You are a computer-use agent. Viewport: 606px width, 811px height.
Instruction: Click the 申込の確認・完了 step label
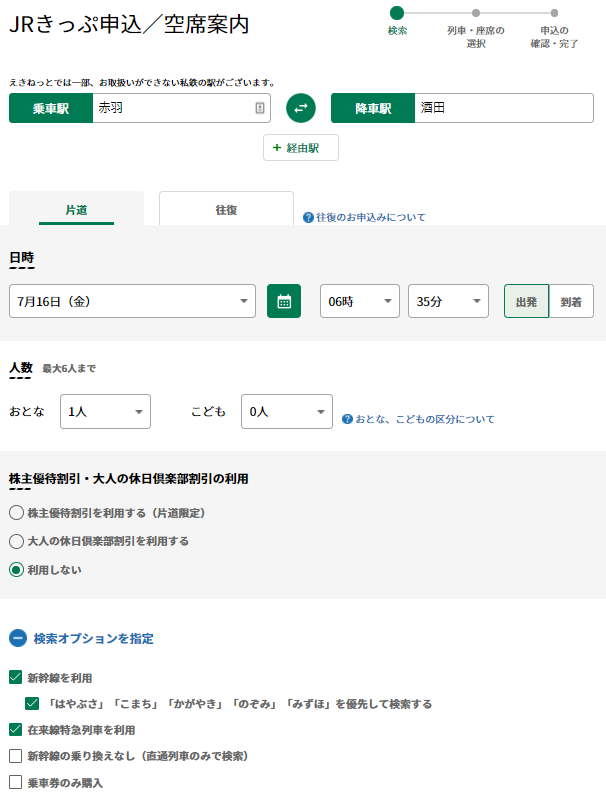pyautogui.click(x=554, y=37)
